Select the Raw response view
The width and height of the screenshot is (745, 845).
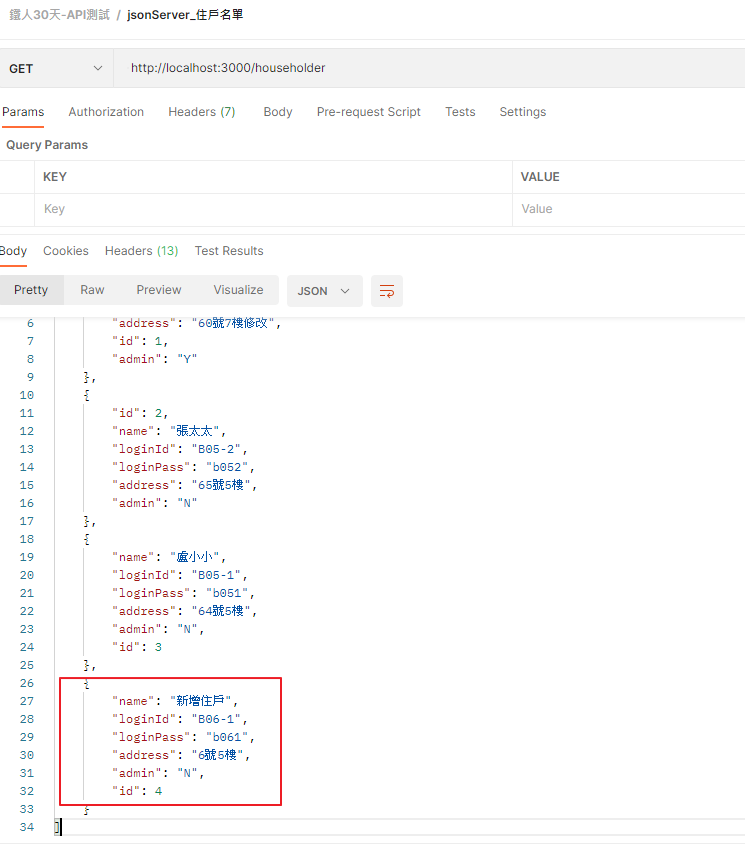(92, 290)
